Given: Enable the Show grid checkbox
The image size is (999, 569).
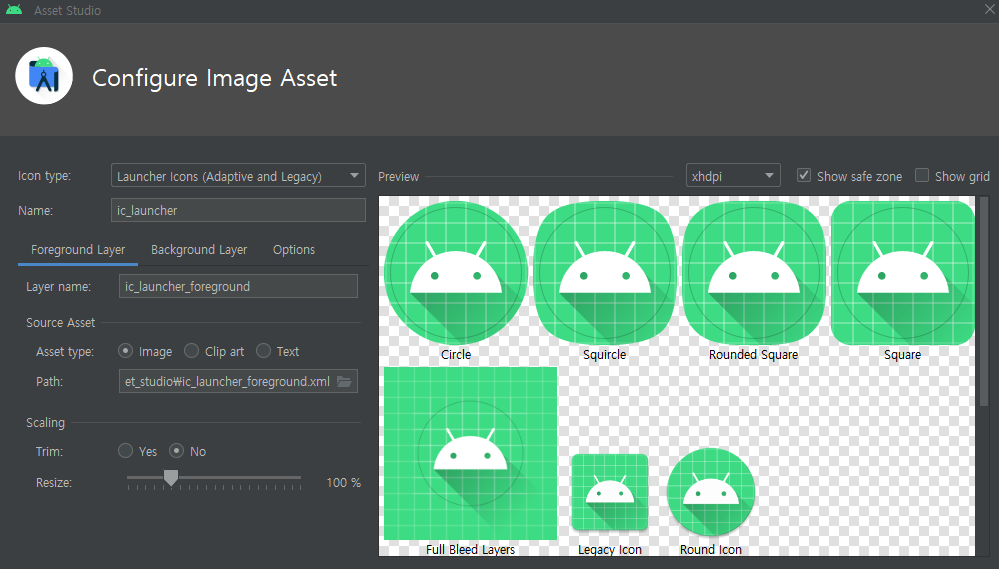Looking at the screenshot, I should pyautogui.click(x=922, y=175).
